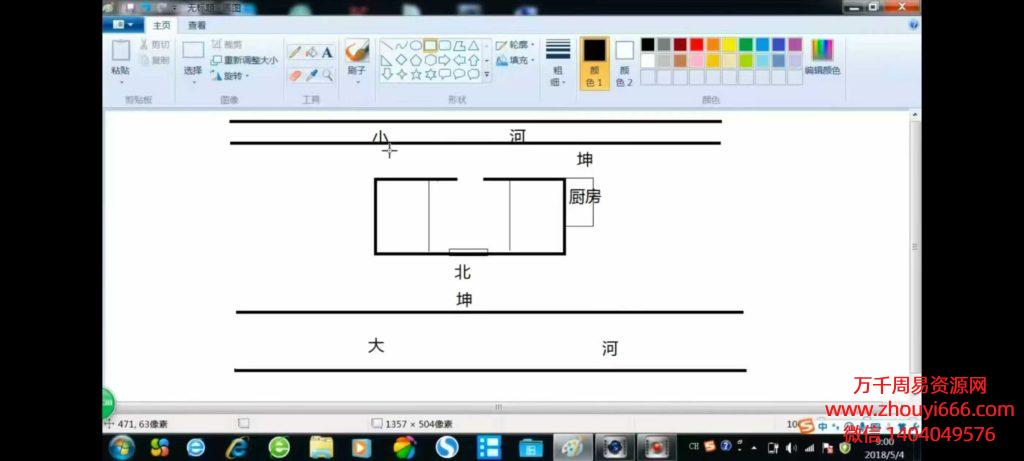Image resolution: width=1024 pixels, height=461 pixels.
Task: Select the Magnifier tool
Action: [327, 75]
